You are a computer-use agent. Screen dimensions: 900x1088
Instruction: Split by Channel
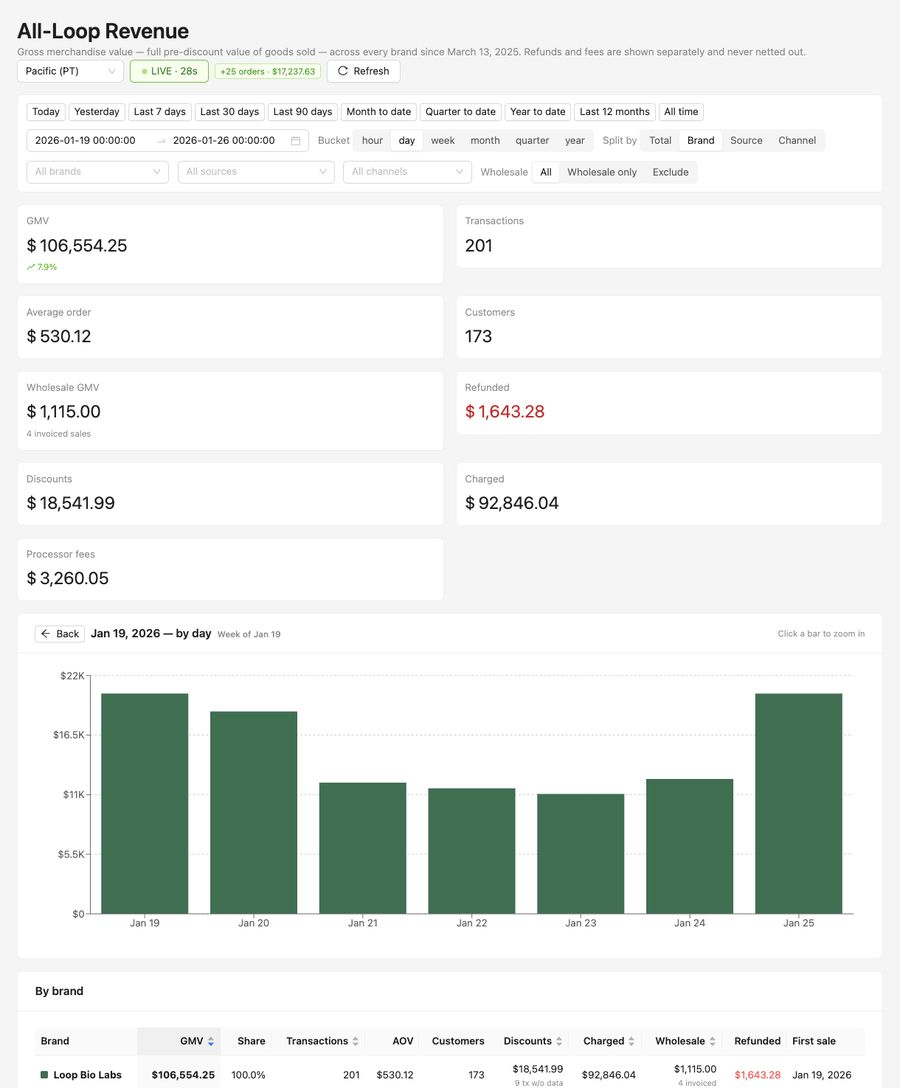tap(797, 140)
